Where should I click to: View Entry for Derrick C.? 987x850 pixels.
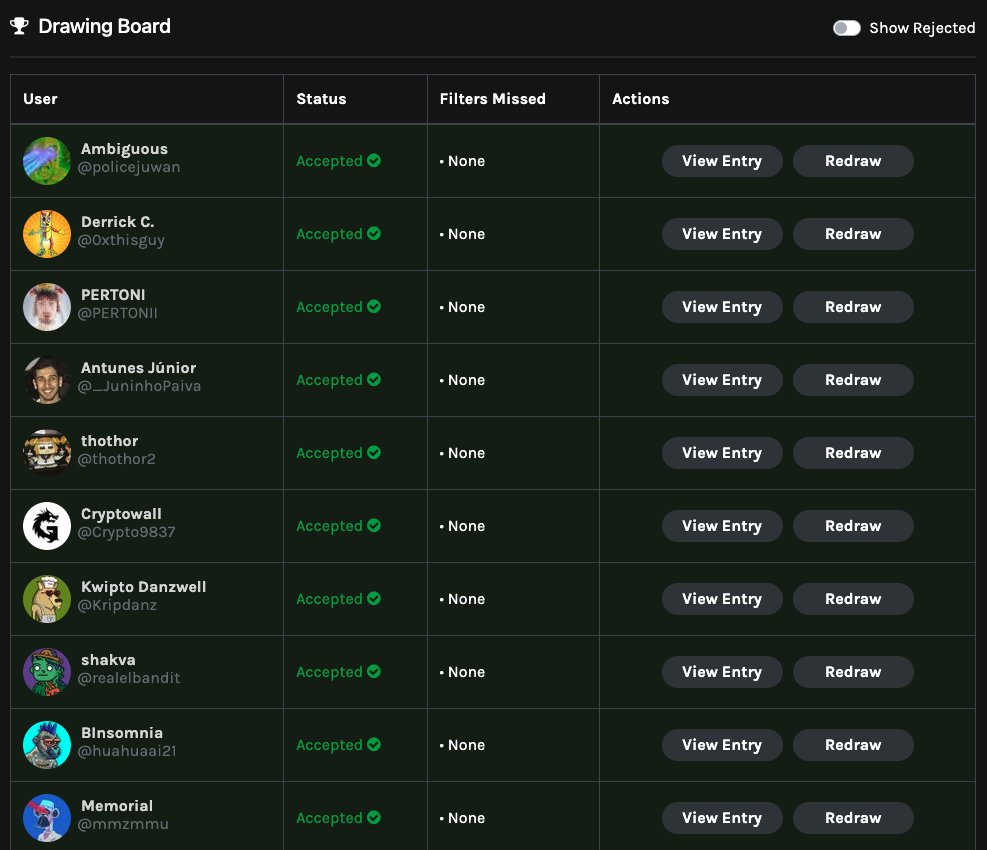click(722, 234)
